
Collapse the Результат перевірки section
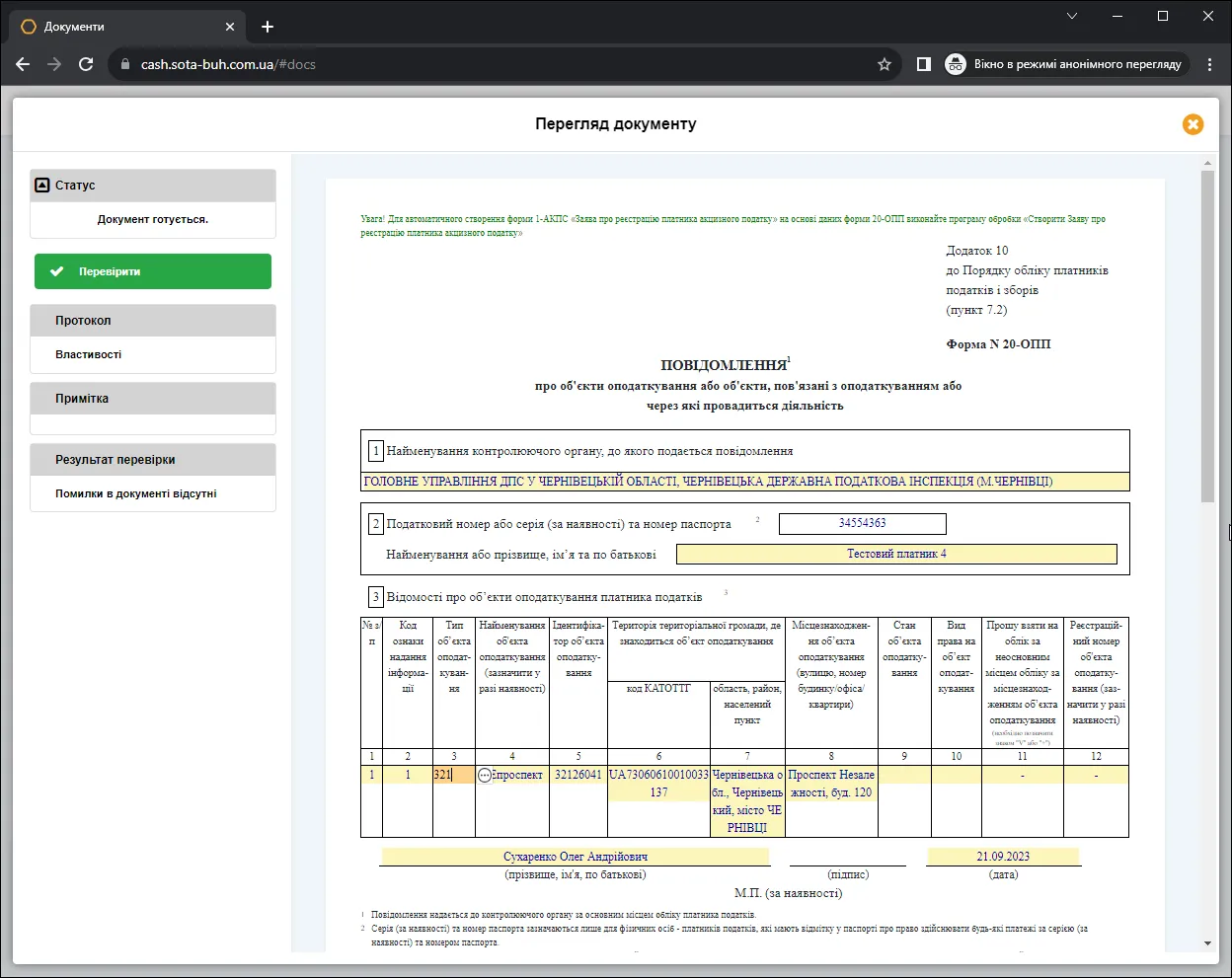coord(153,460)
